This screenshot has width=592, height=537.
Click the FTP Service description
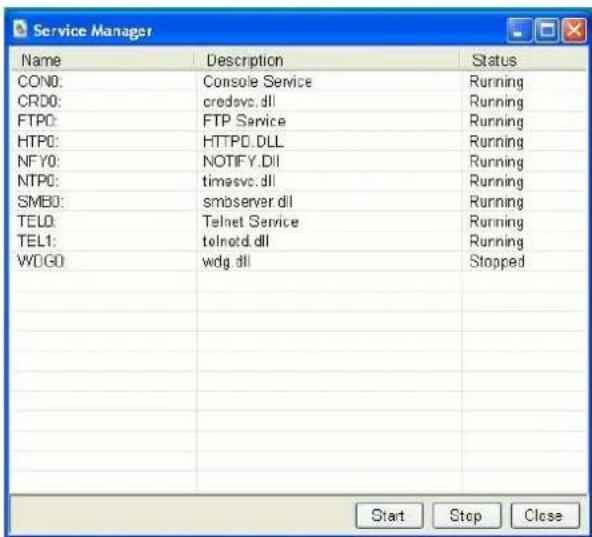(x=244, y=121)
